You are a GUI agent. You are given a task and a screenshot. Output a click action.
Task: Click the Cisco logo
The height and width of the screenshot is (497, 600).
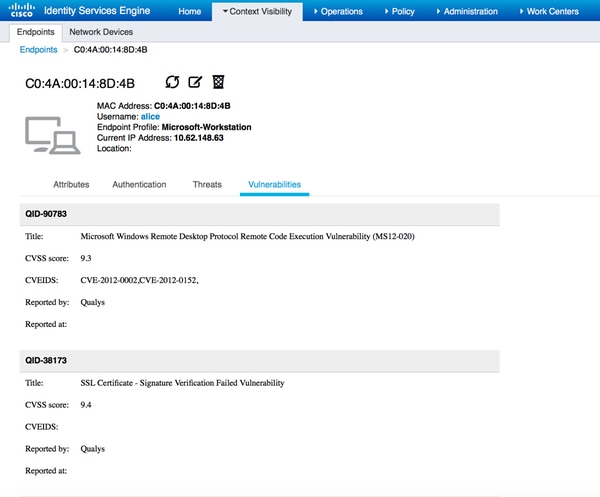[22, 10]
